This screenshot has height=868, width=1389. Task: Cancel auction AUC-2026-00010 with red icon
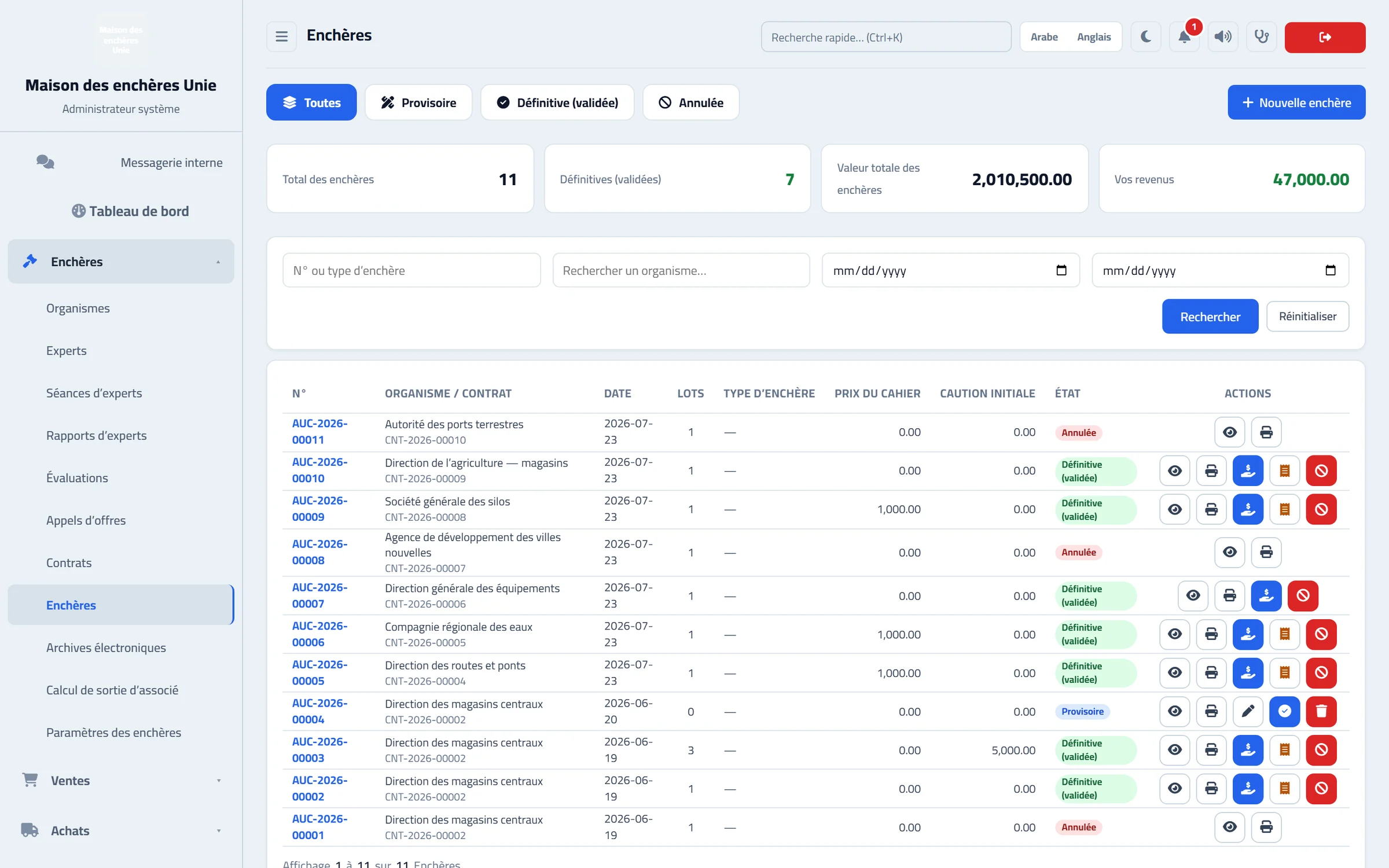(1321, 471)
